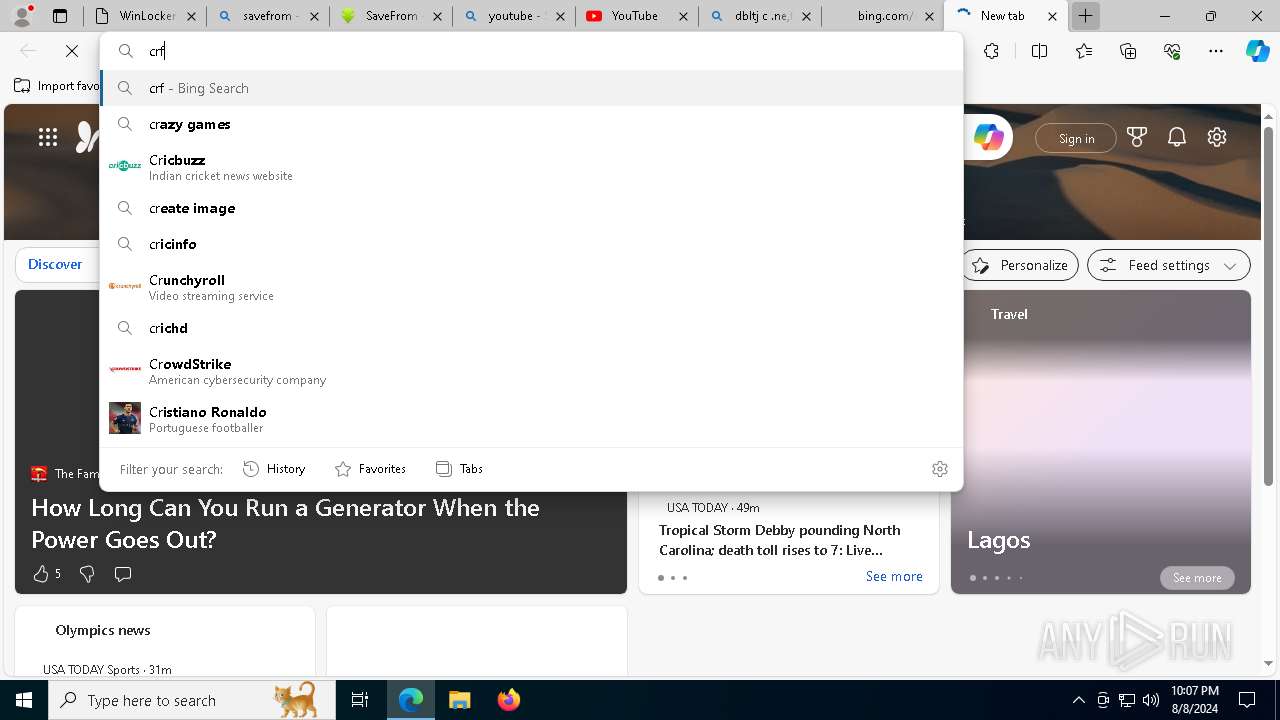Image resolution: width=1280 pixels, height=720 pixels.
Task: Open the Split screen icon
Action: [1039, 51]
